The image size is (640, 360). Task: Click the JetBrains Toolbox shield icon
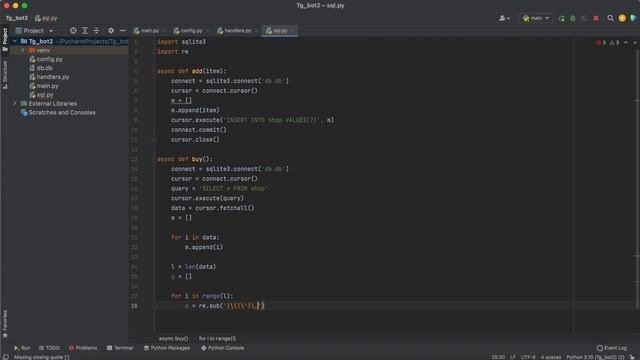tap(633, 18)
